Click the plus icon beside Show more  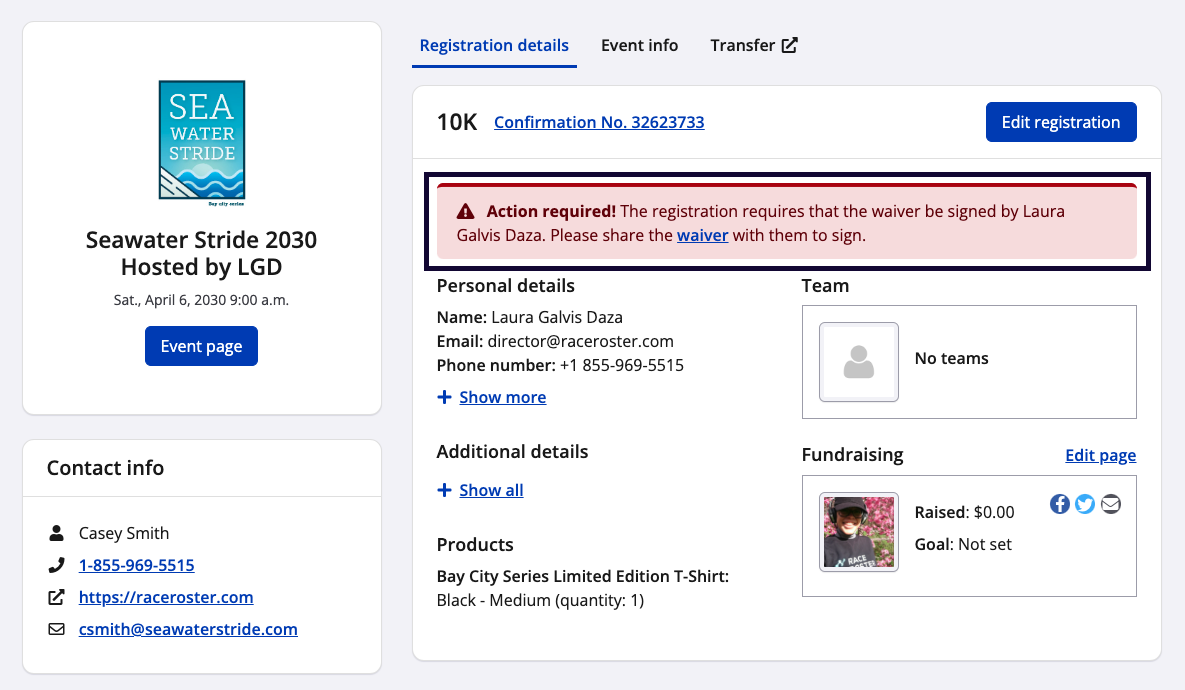click(444, 398)
